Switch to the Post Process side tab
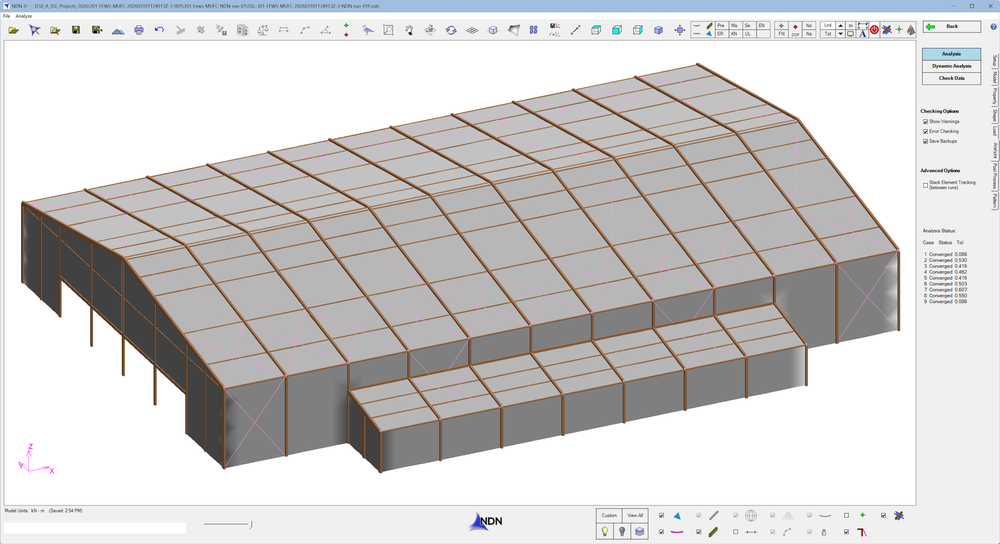The width and height of the screenshot is (1000, 544). pos(994,175)
